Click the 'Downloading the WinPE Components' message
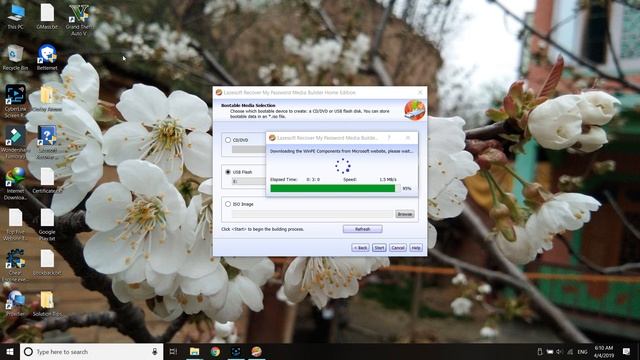640x360 pixels. click(341, 151)
